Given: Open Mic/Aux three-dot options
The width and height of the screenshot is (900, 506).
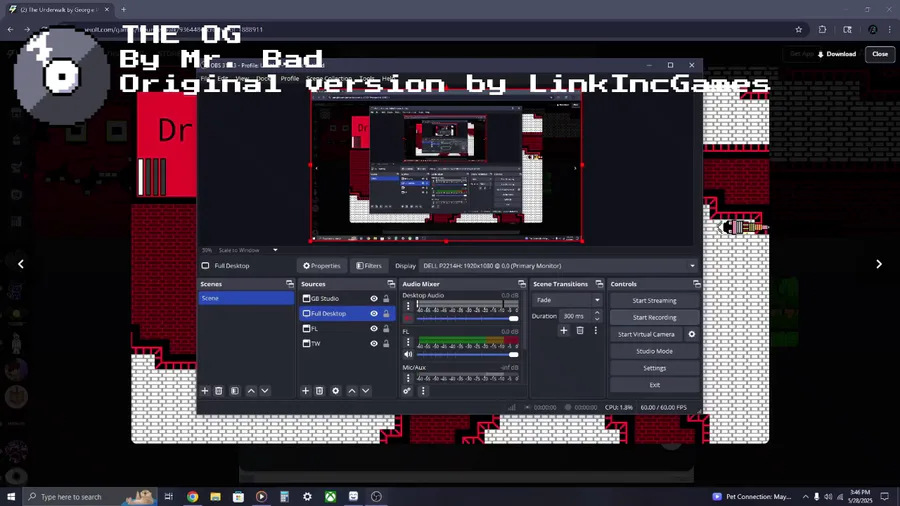Looking at the screenshot, I should [408, 378].
